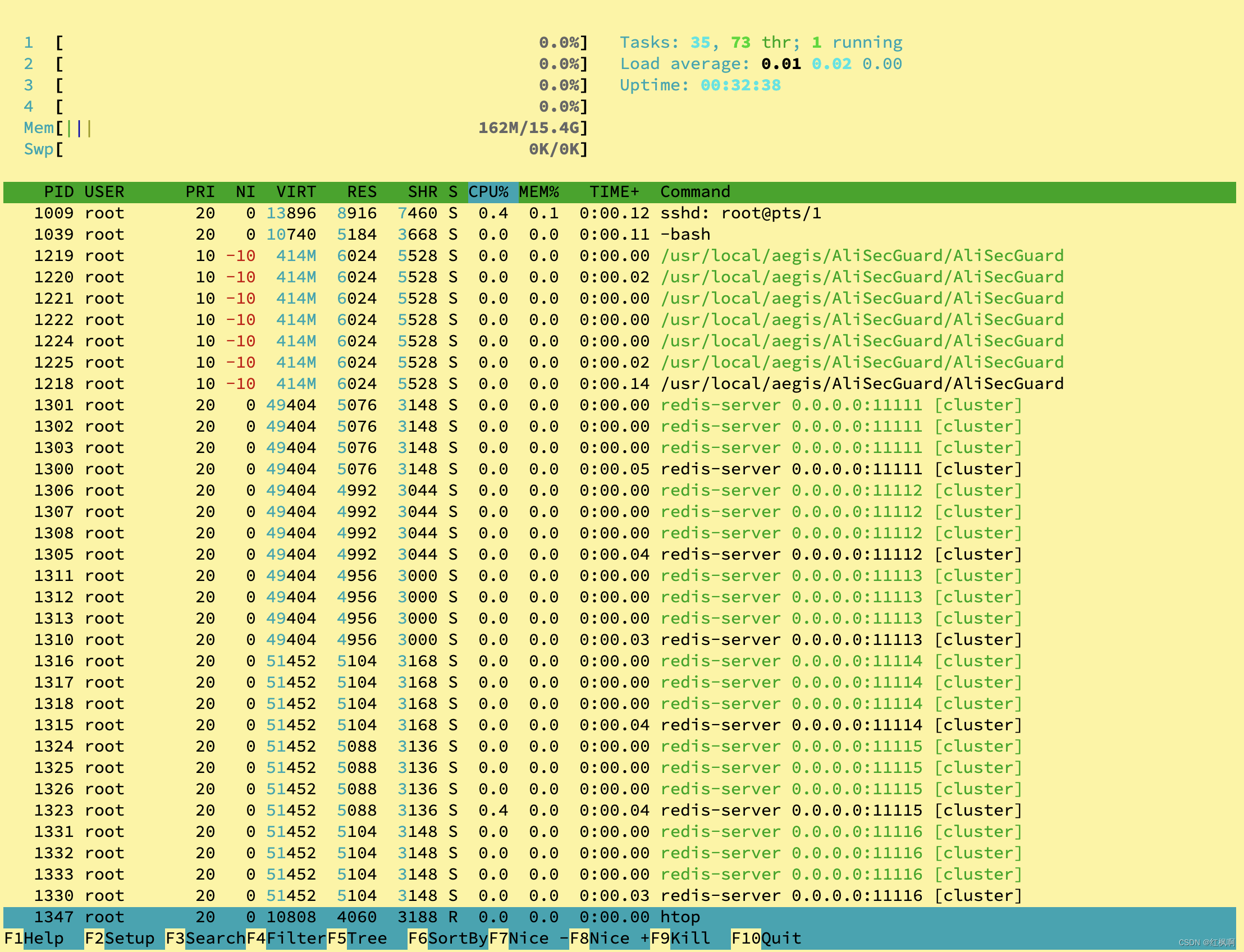Select redis-server 11114 thread PID 1318
Screen dimensions: 1244x952
[x=619, y=704]
